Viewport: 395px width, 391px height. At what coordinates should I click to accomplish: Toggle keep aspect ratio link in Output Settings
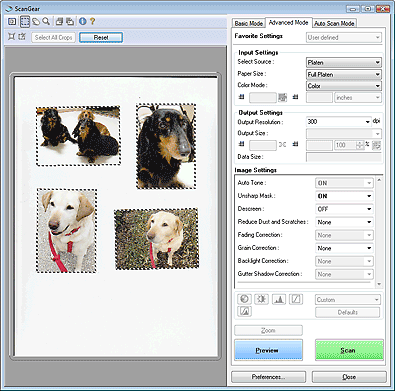pos(282,145)
